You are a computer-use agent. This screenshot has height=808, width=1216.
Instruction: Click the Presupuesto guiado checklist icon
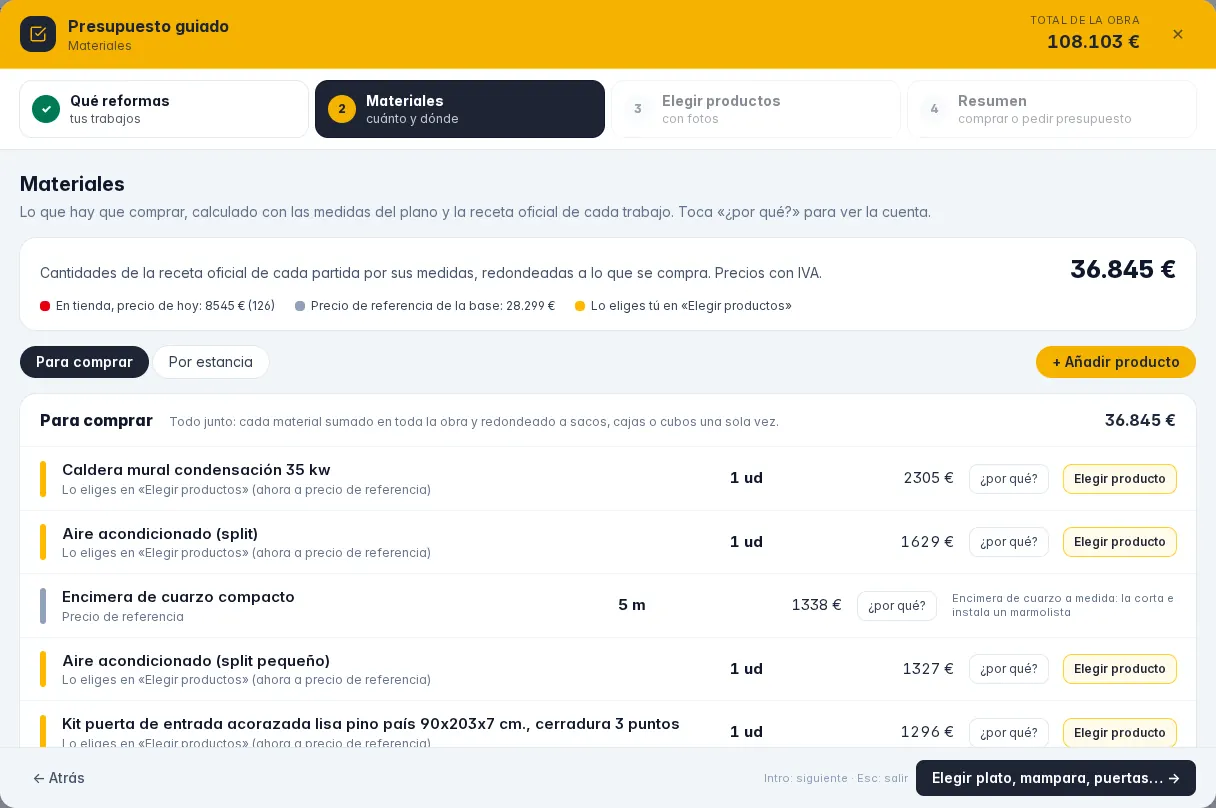pos(38,34)
